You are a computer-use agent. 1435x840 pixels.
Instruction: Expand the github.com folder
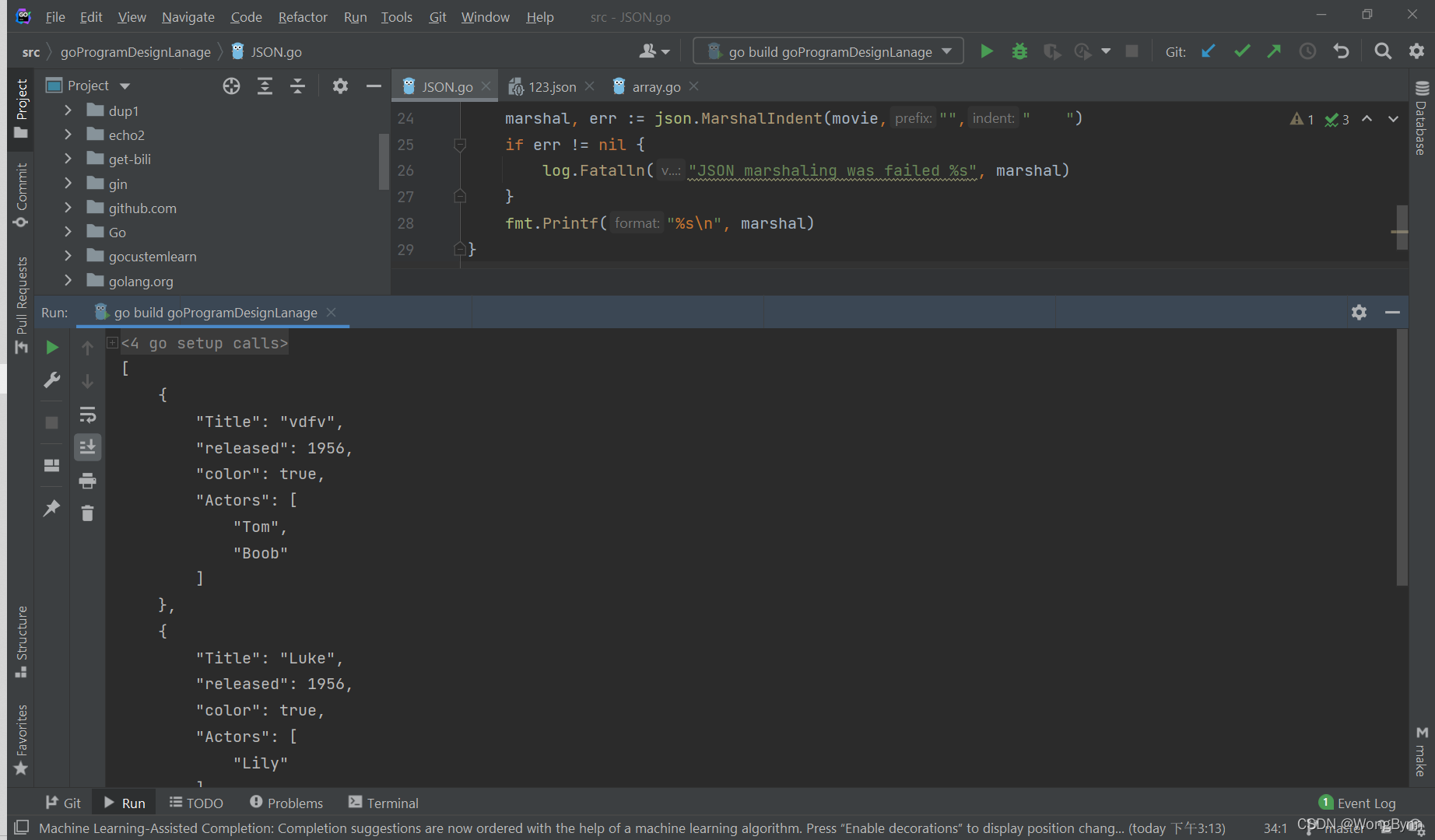(x=68, y=208)
